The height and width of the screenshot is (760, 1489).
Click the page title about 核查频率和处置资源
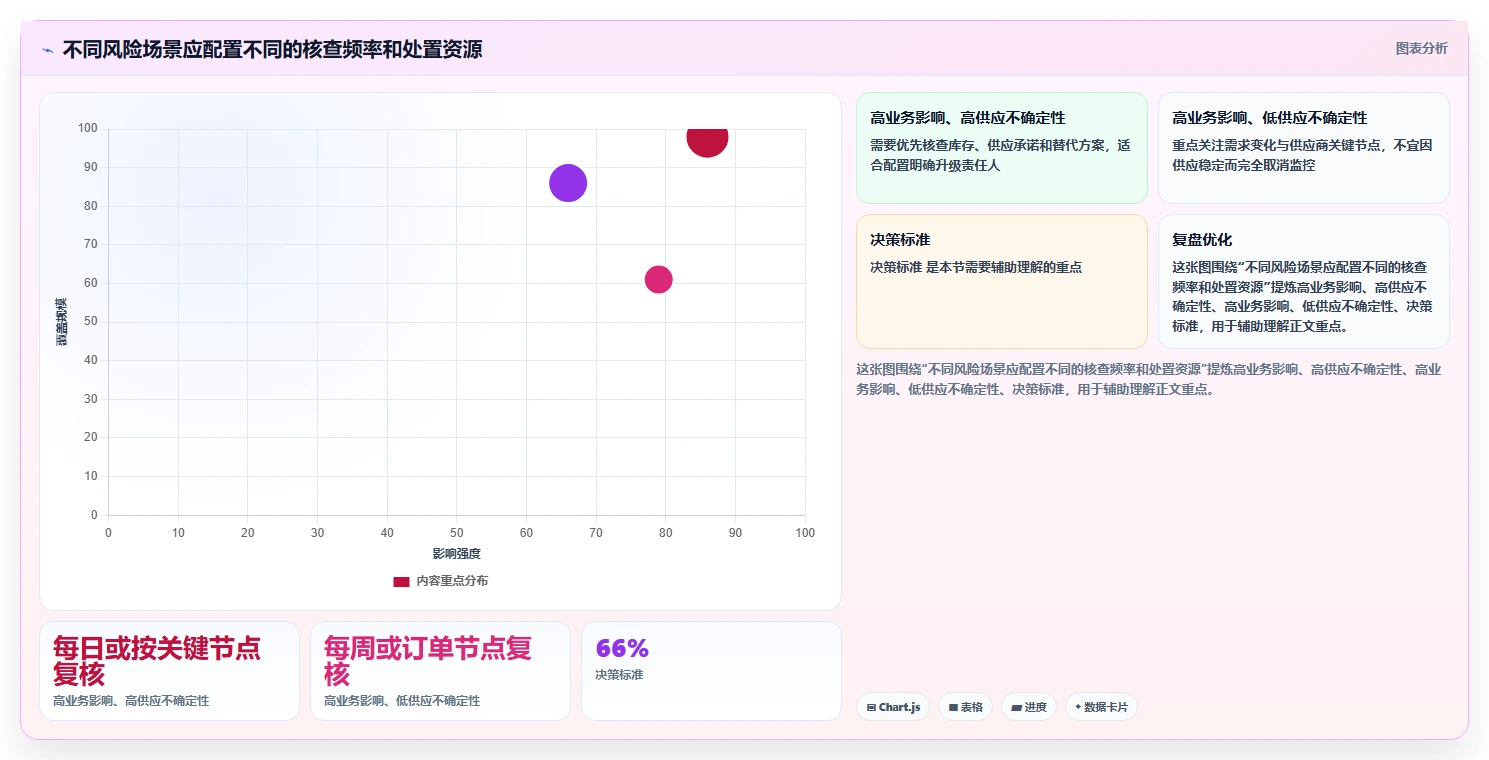(x=272, y=49)
